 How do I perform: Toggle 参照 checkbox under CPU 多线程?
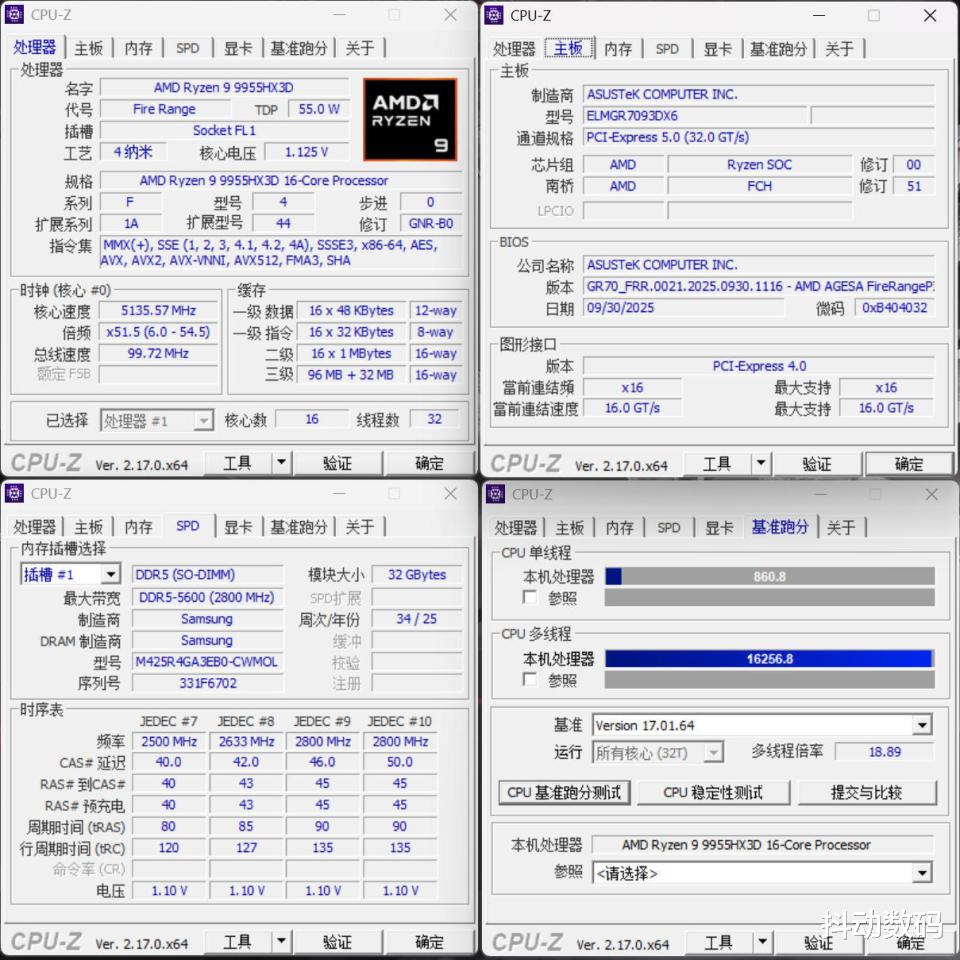click(530, 680)
